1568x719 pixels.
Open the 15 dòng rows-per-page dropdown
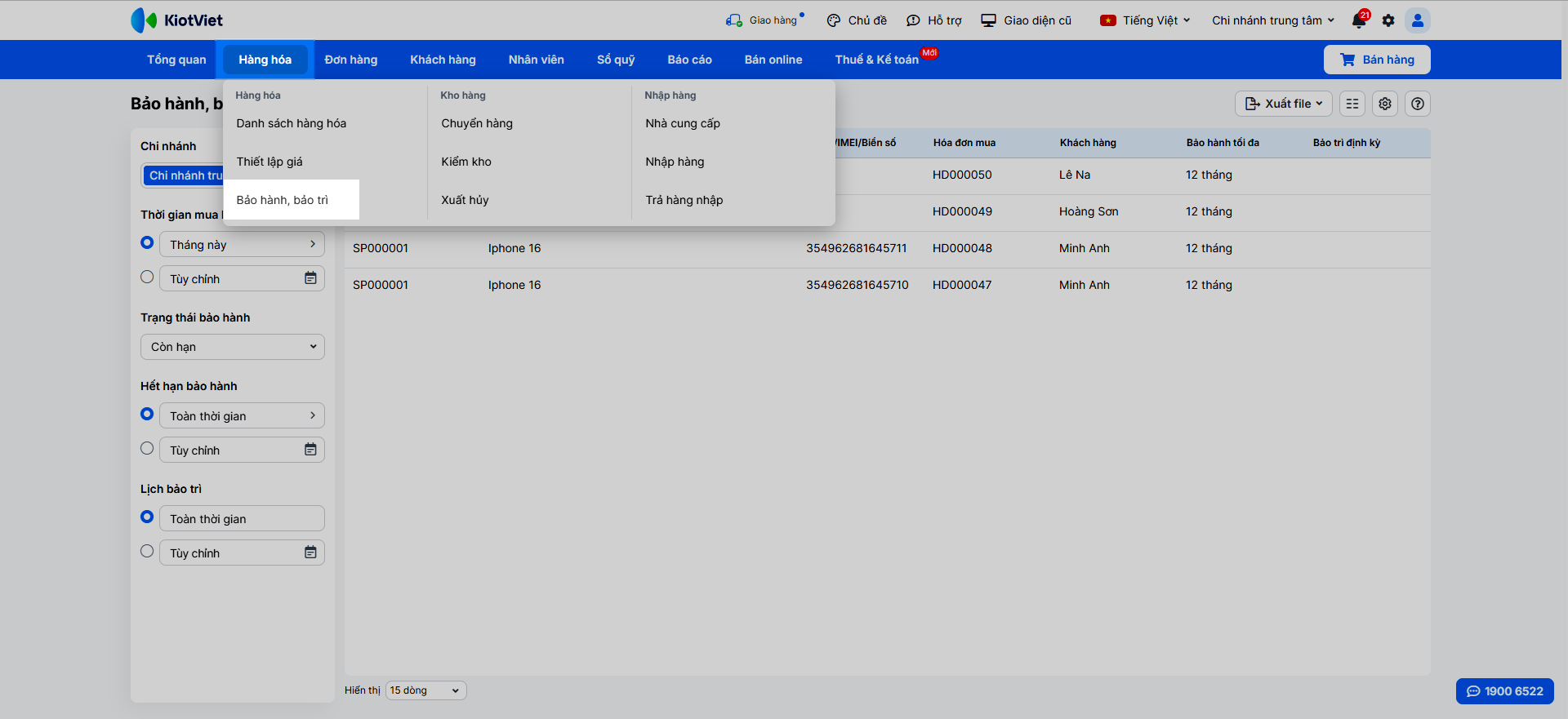pos(425,690)
